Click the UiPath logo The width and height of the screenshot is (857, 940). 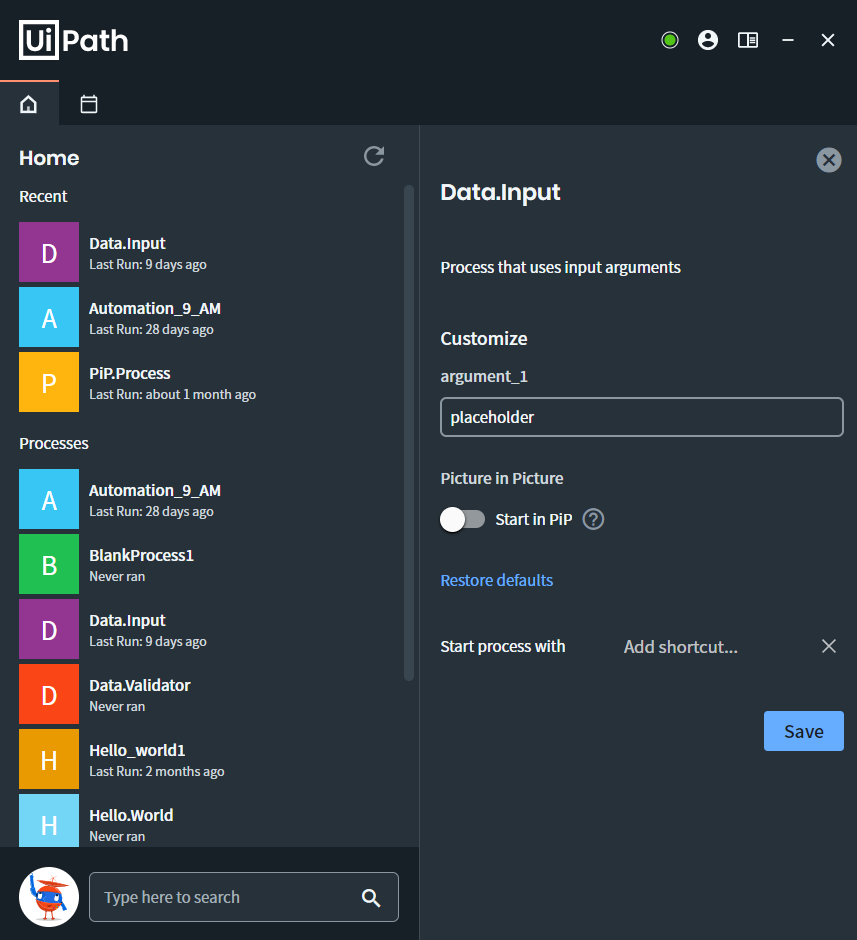point(74,40)
